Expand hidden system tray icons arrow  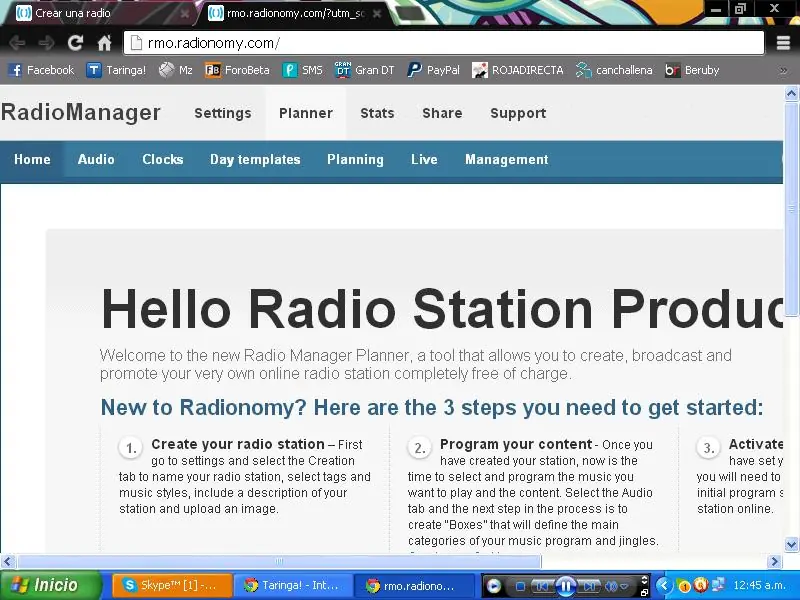tap(664, 585)
